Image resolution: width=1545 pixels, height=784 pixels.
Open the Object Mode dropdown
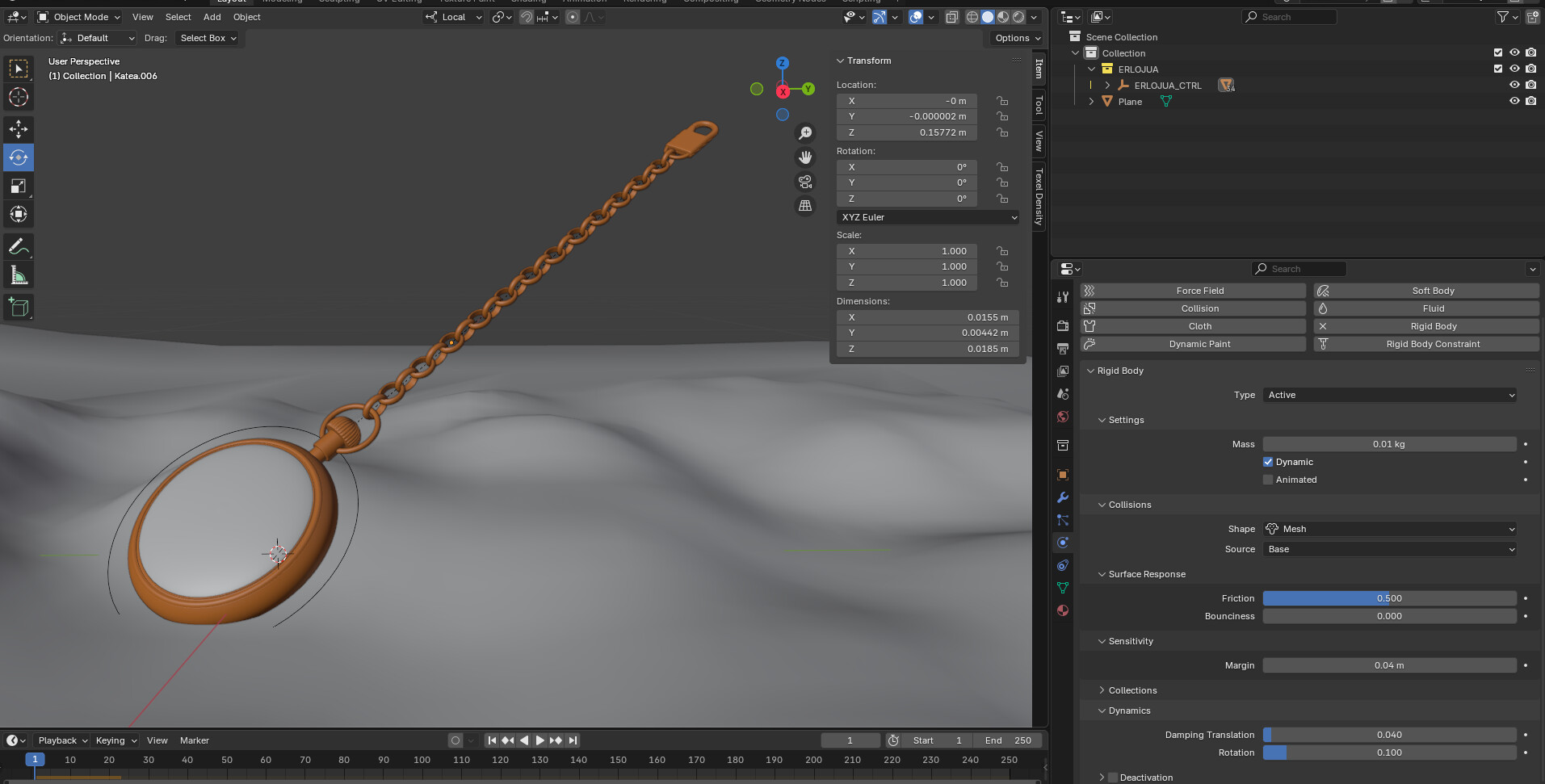coord(79,17)
